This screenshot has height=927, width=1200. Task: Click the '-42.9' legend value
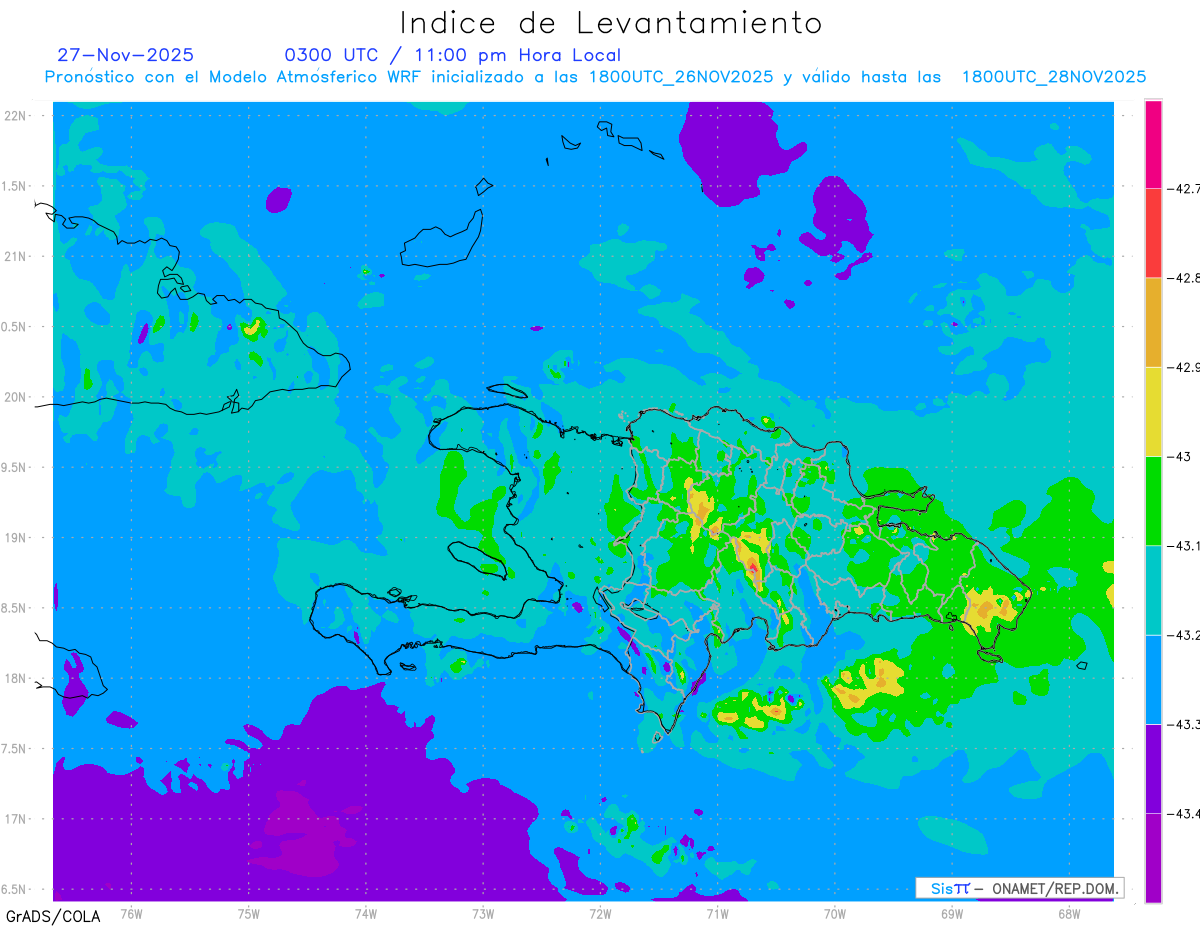pos(1182,367)
